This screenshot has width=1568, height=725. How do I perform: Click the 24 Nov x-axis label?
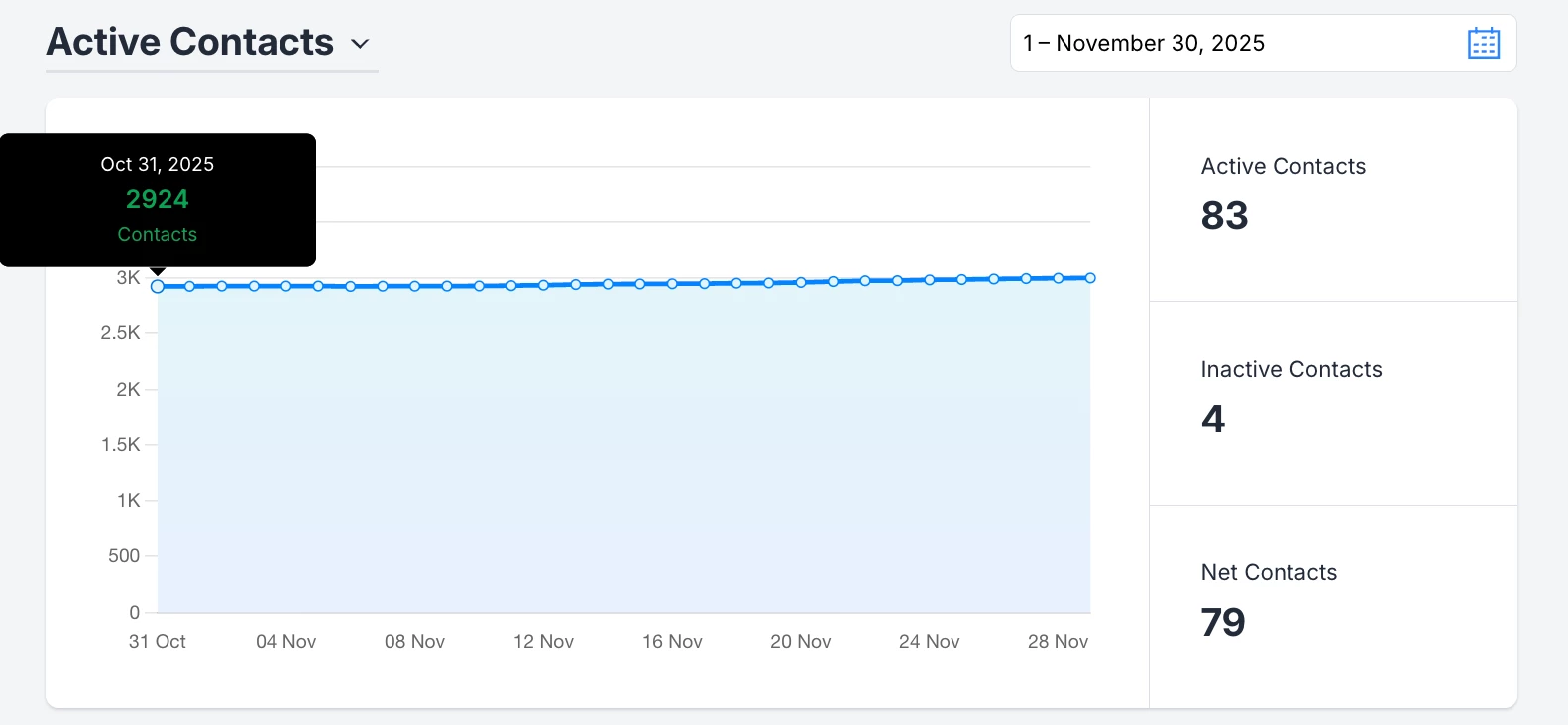tap(929, 642)
